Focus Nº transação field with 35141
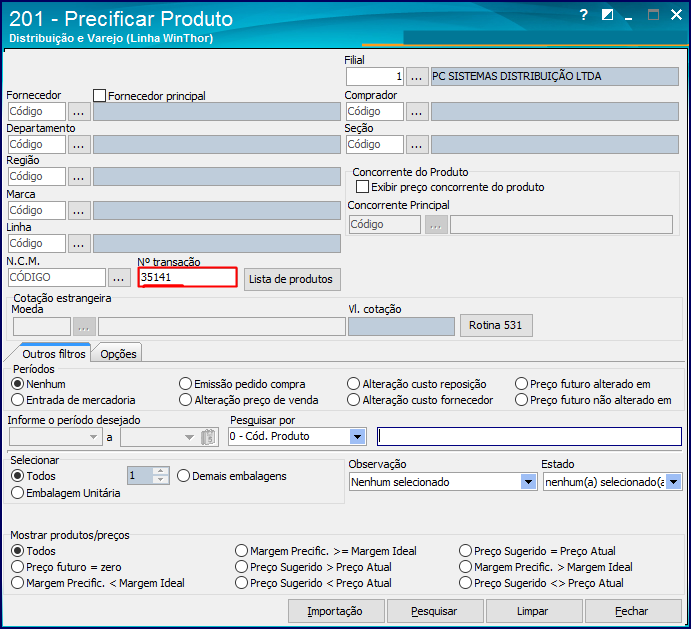The height and width of the screenshot is (629, 691). coord(188,278)
